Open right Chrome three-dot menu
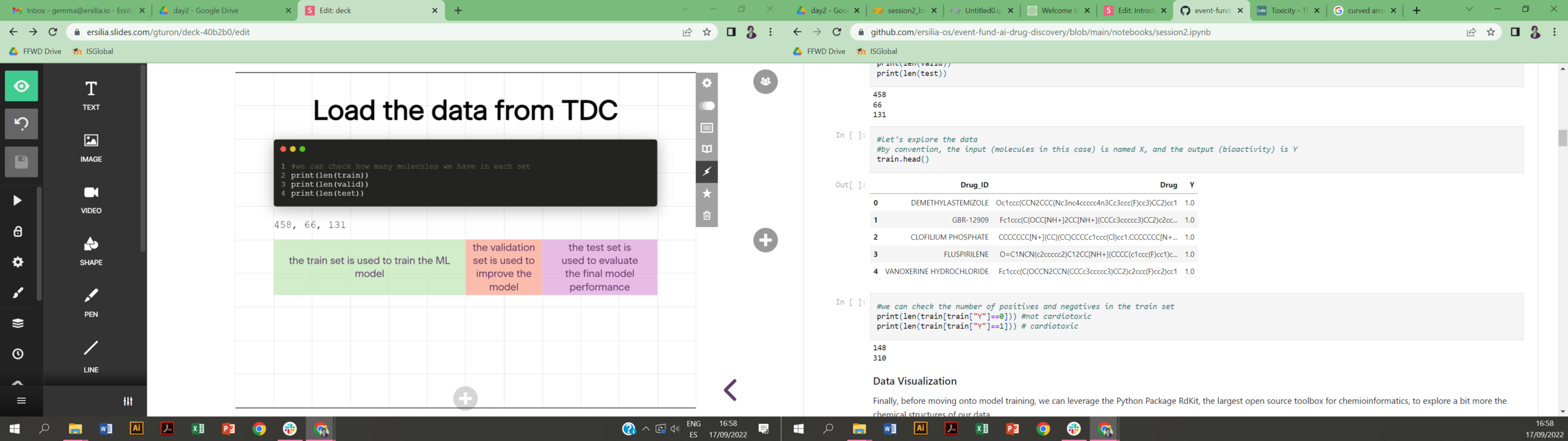The image size is (1568, 441). click(x=1554, y=32)
